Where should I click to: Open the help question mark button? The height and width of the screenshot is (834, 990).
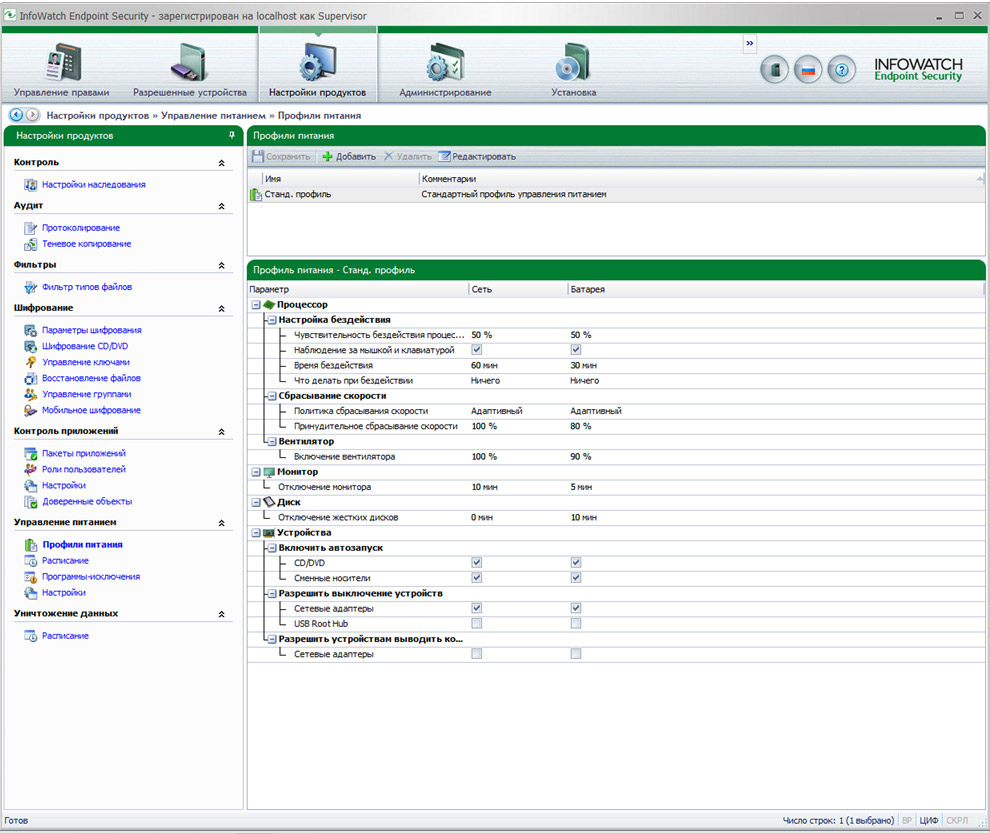tap(842, 69)
